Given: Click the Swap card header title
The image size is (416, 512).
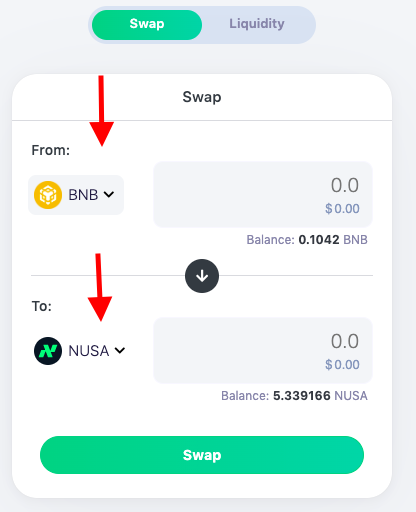Looking at the screenshot, I should (202, 97).
